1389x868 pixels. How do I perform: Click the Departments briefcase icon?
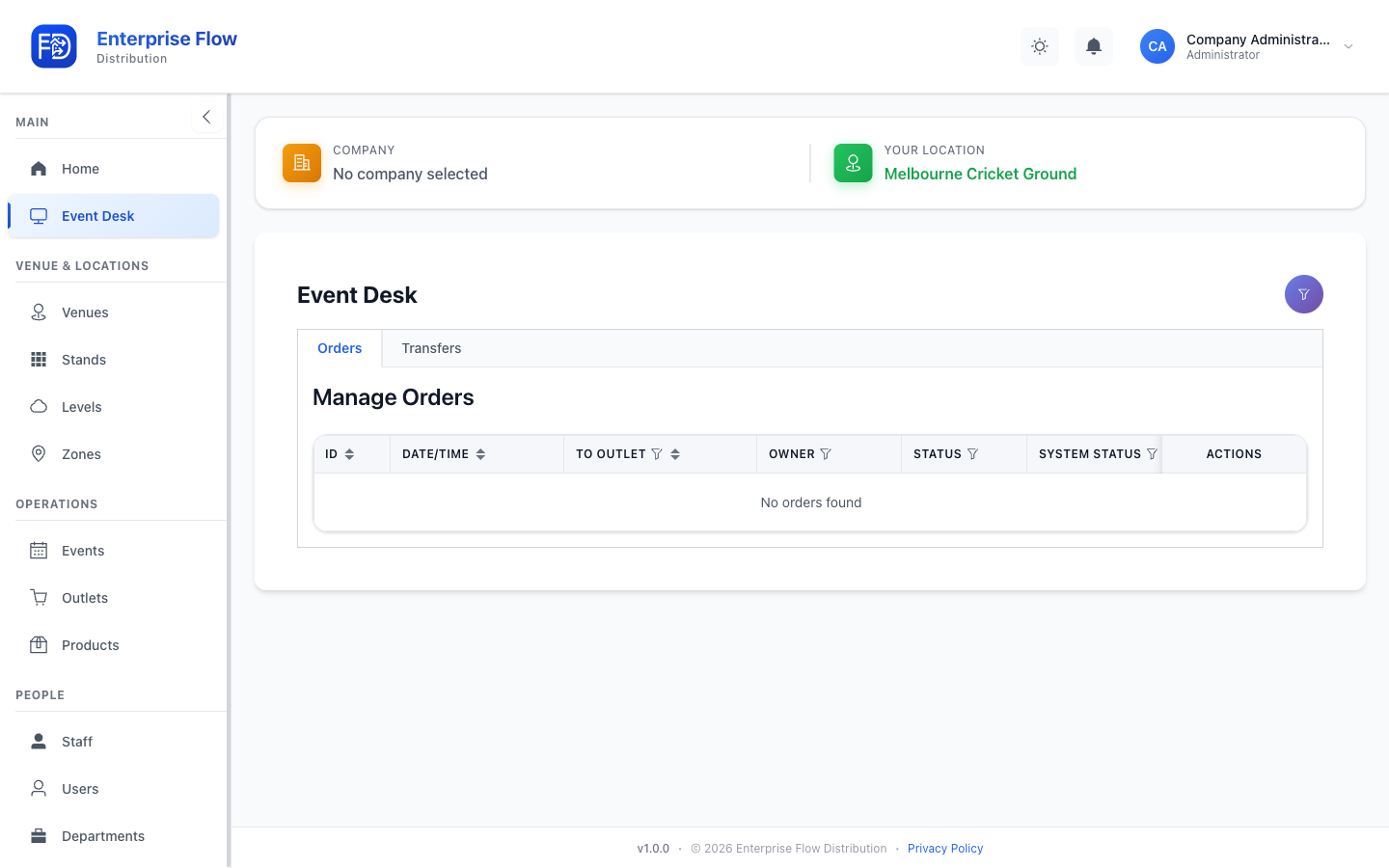pos(39,836)
